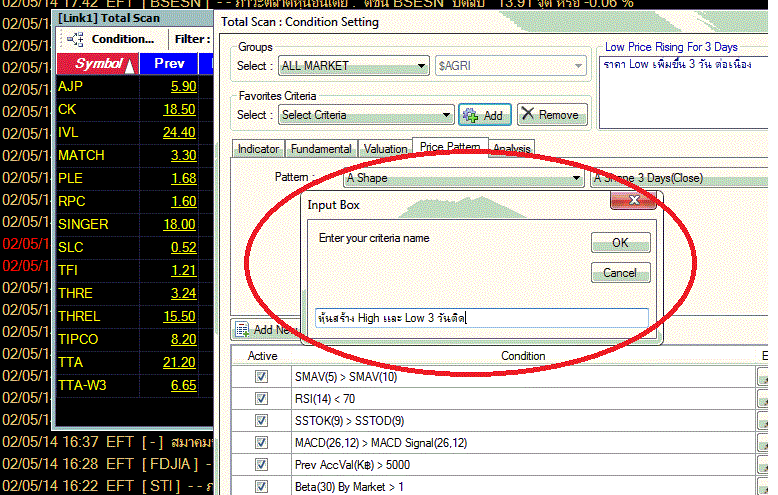Select the IVL symbol
Viewport: 778px width, 495px height.
(68, 132)
